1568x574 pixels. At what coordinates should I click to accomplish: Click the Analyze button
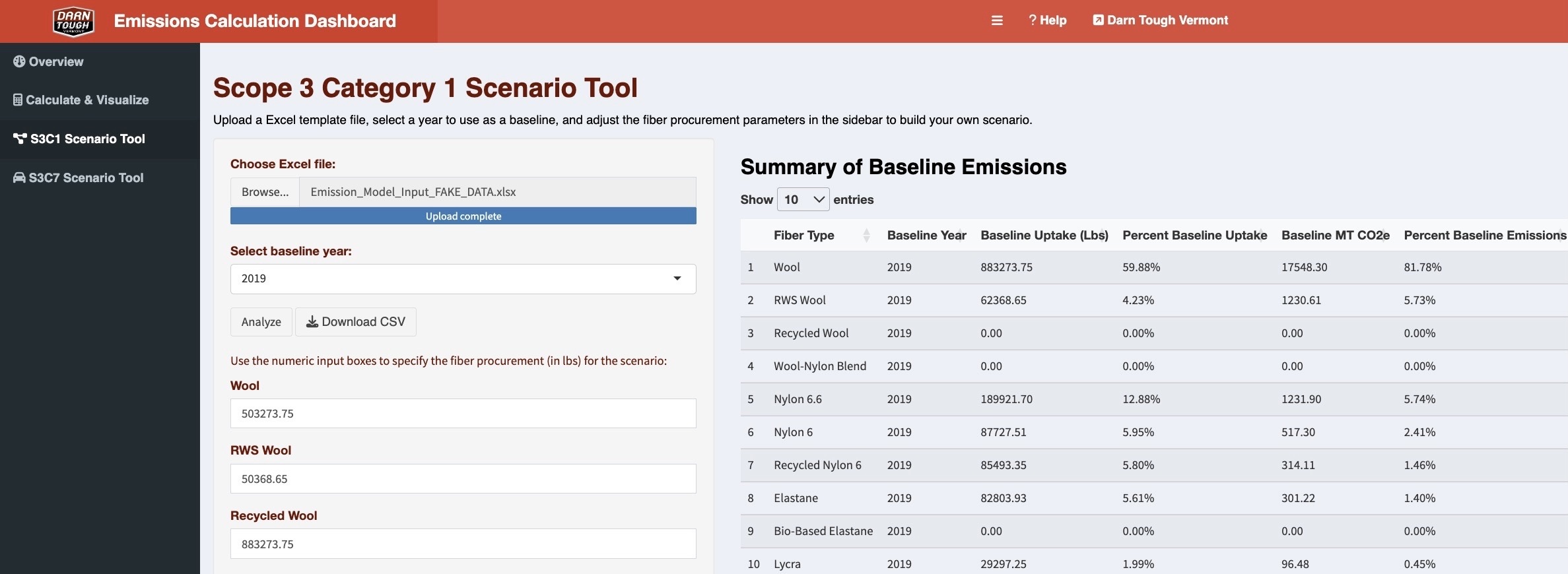coord(261,322)
